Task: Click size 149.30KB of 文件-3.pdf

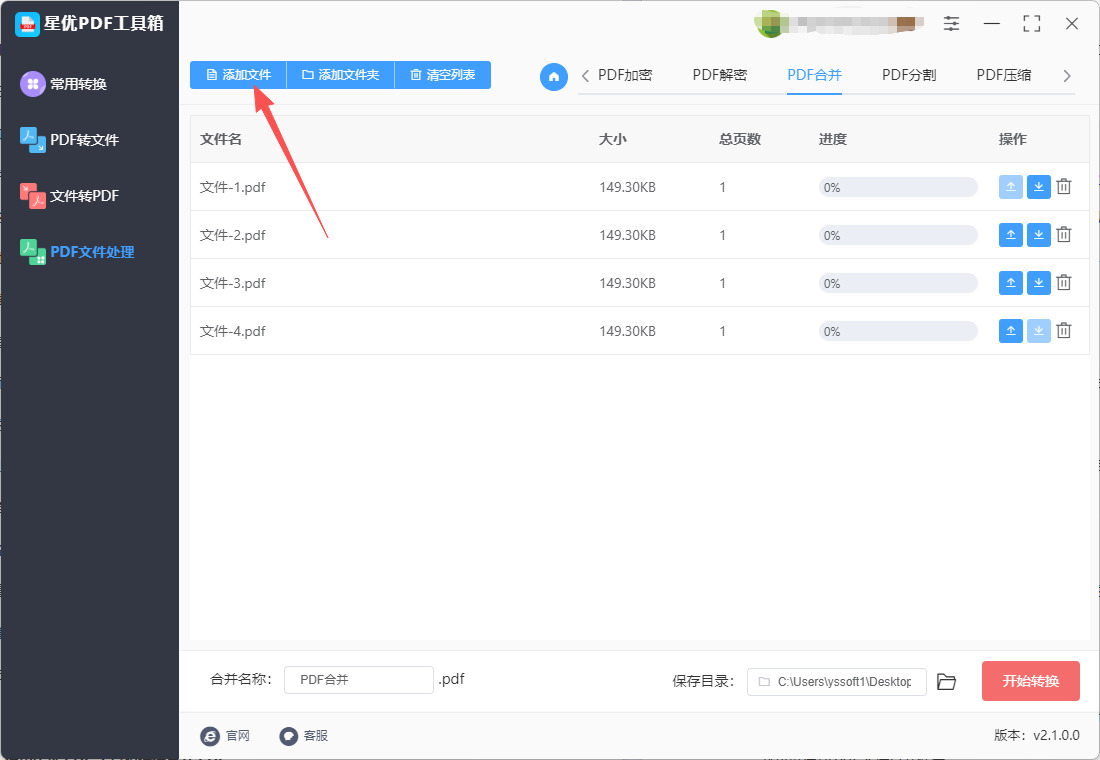Action: (x=627, y=284)
